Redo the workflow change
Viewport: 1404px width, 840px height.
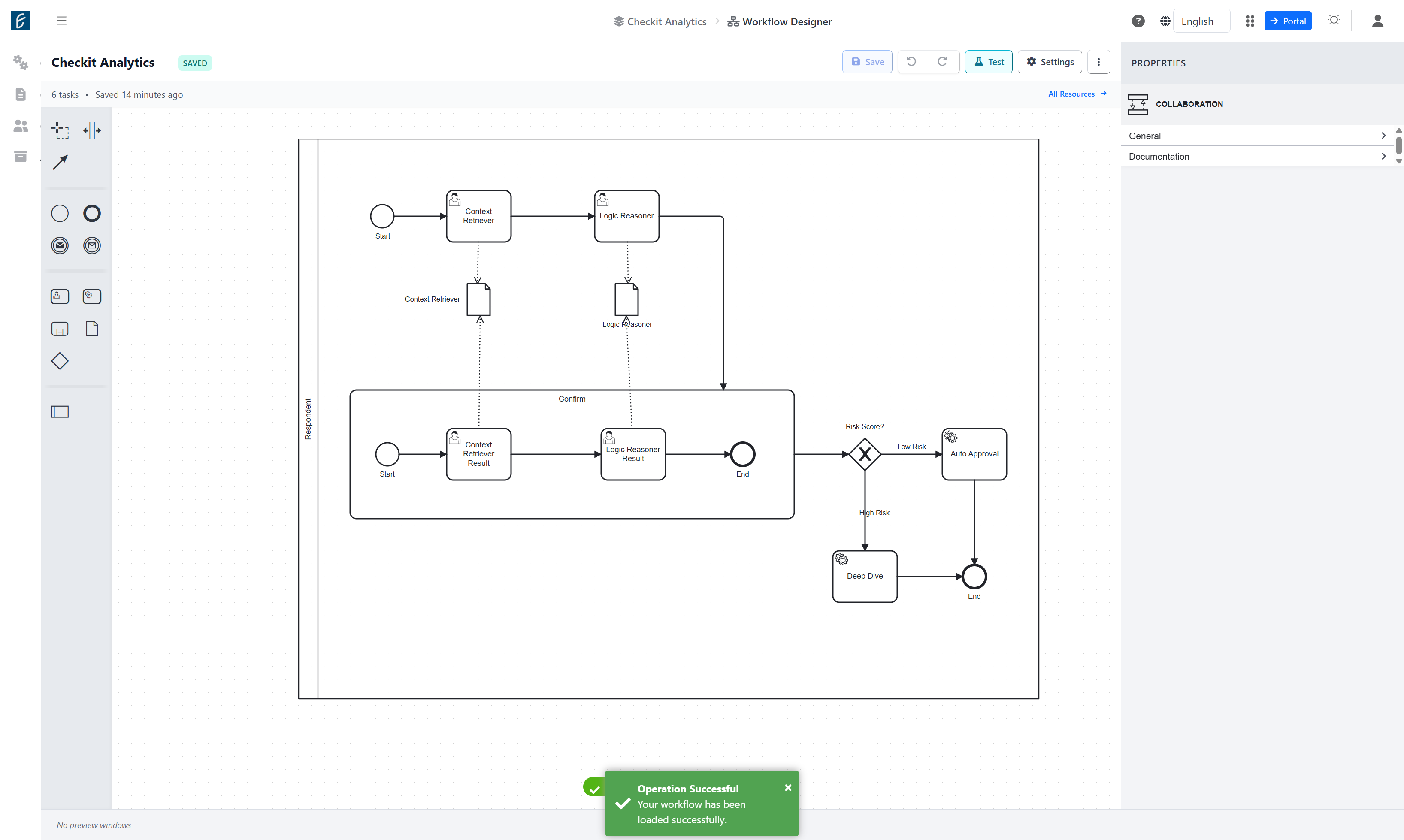[x=943, y=62]
